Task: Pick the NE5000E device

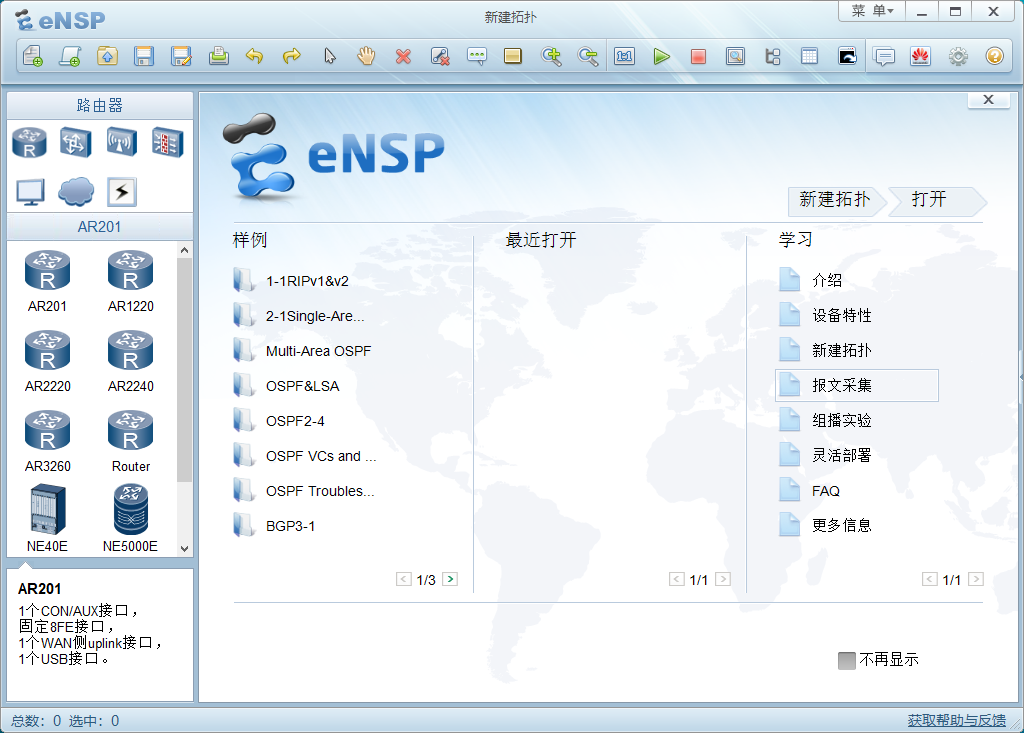Action: 131,519
